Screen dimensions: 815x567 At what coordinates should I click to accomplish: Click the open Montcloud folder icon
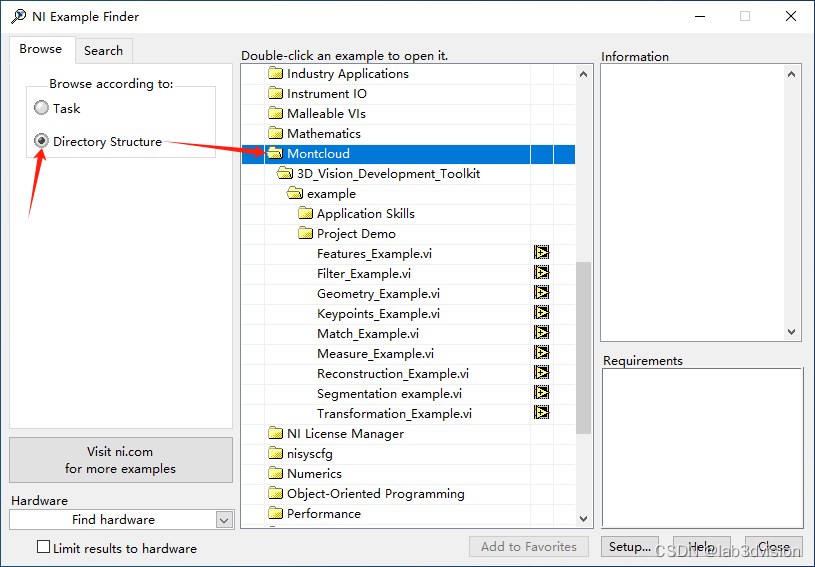[275, 153]
